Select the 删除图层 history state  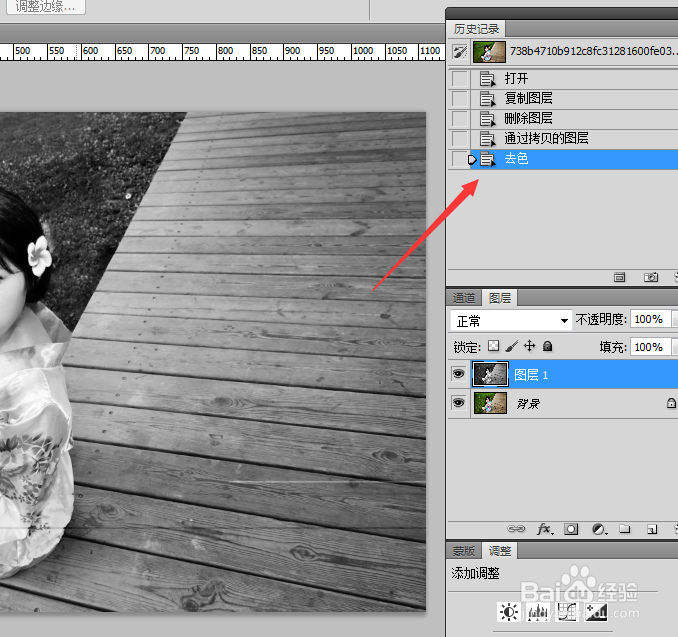pos(574,118)
